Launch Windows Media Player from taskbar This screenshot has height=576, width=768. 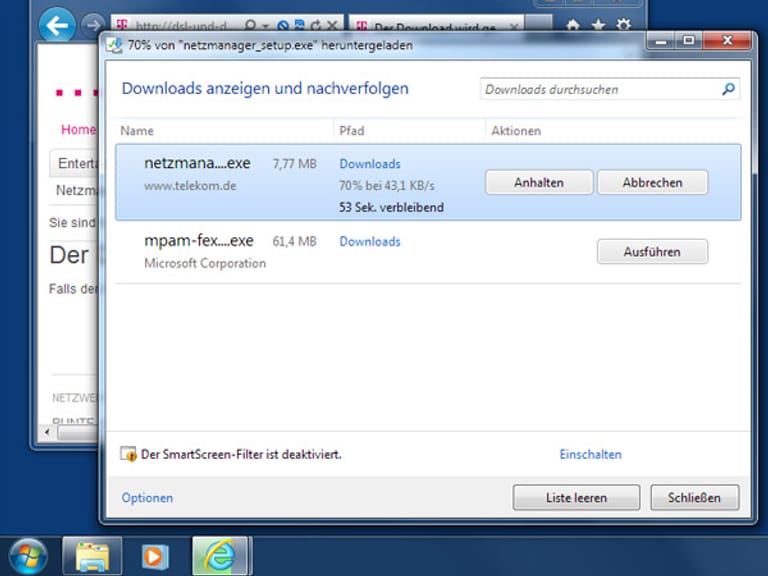(155, 556)
